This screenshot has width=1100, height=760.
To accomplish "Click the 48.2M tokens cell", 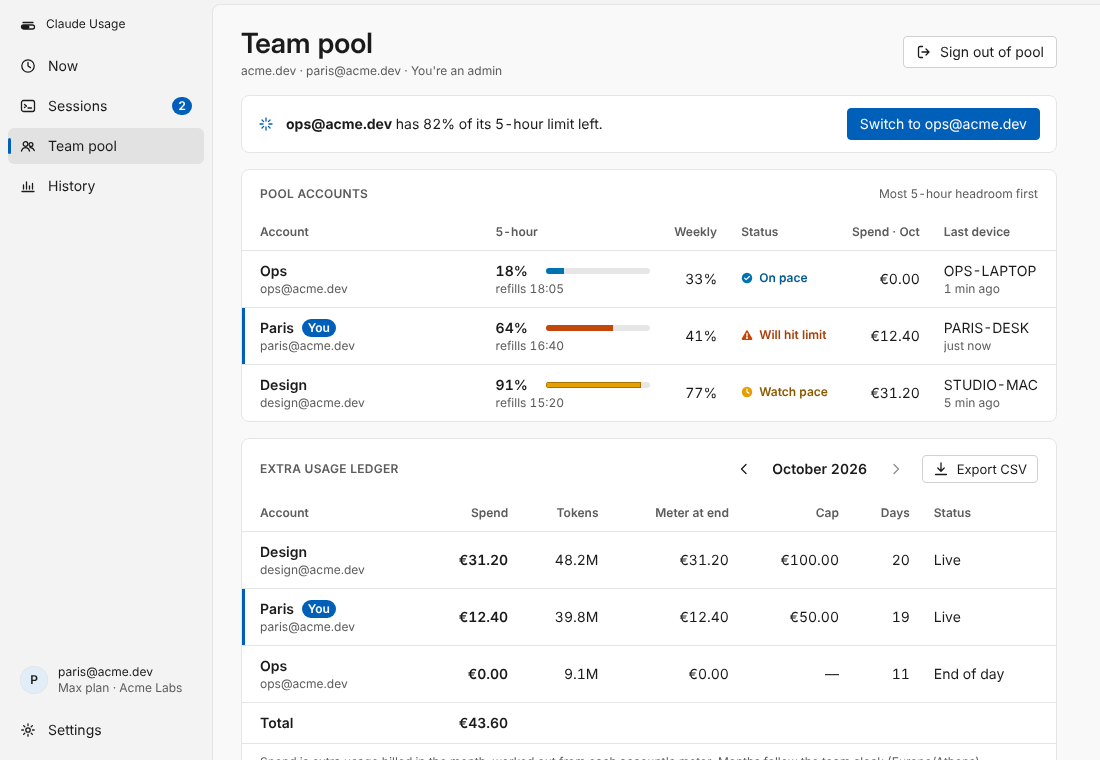I will point(577,560).
